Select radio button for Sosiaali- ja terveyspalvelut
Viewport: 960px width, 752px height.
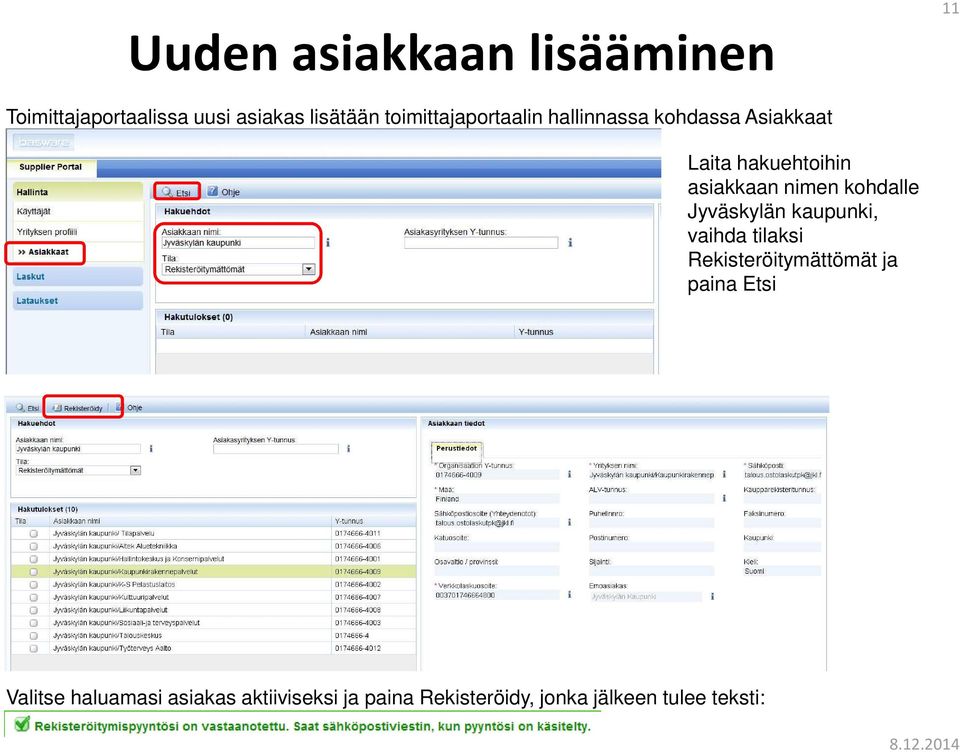pyautogui.click(x=34, y=623)
